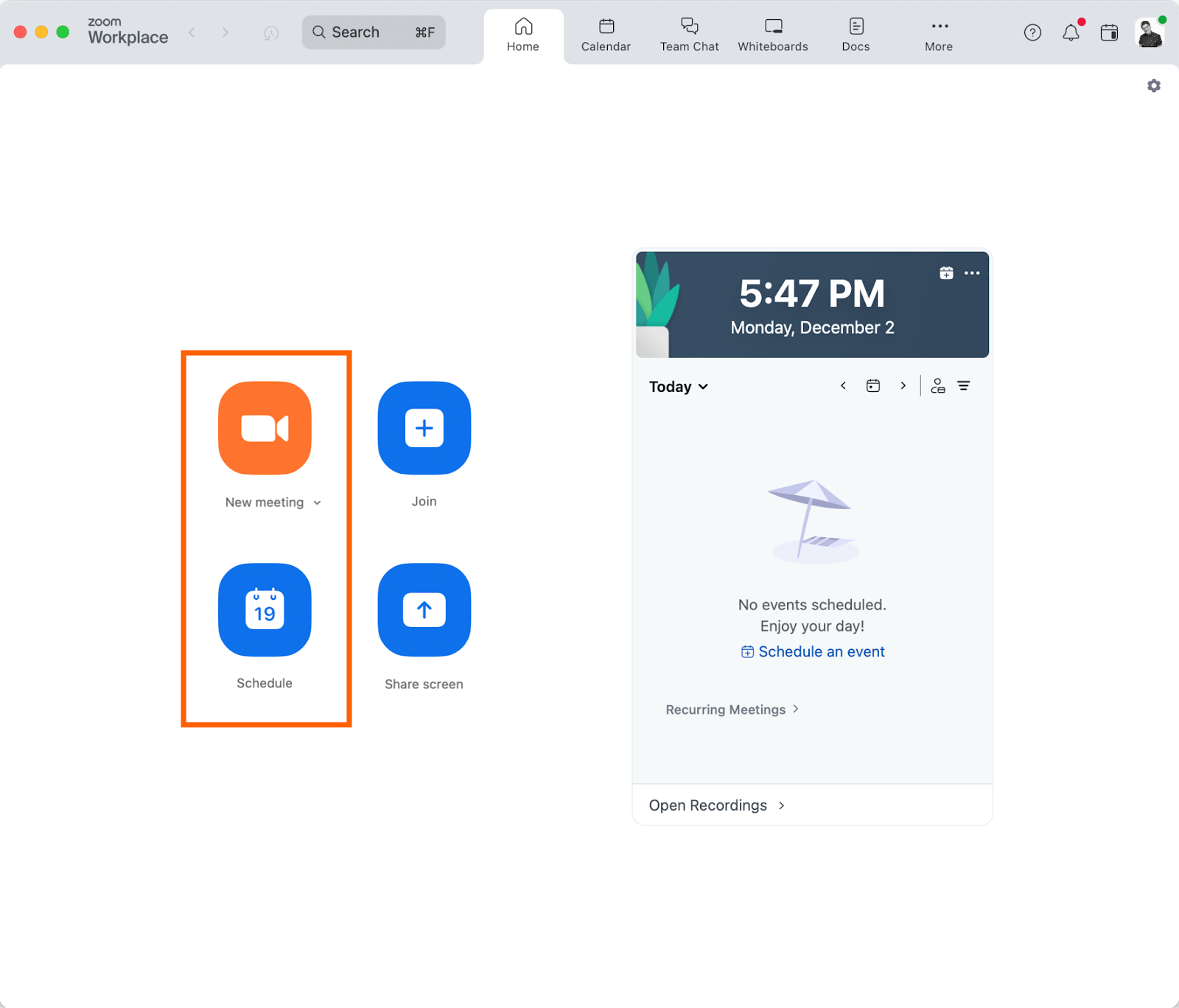Image resolution: width=1179 pixels, height=1008 pixels.
Task: Expand the Today dropdown
Action: tap(678, 387)
